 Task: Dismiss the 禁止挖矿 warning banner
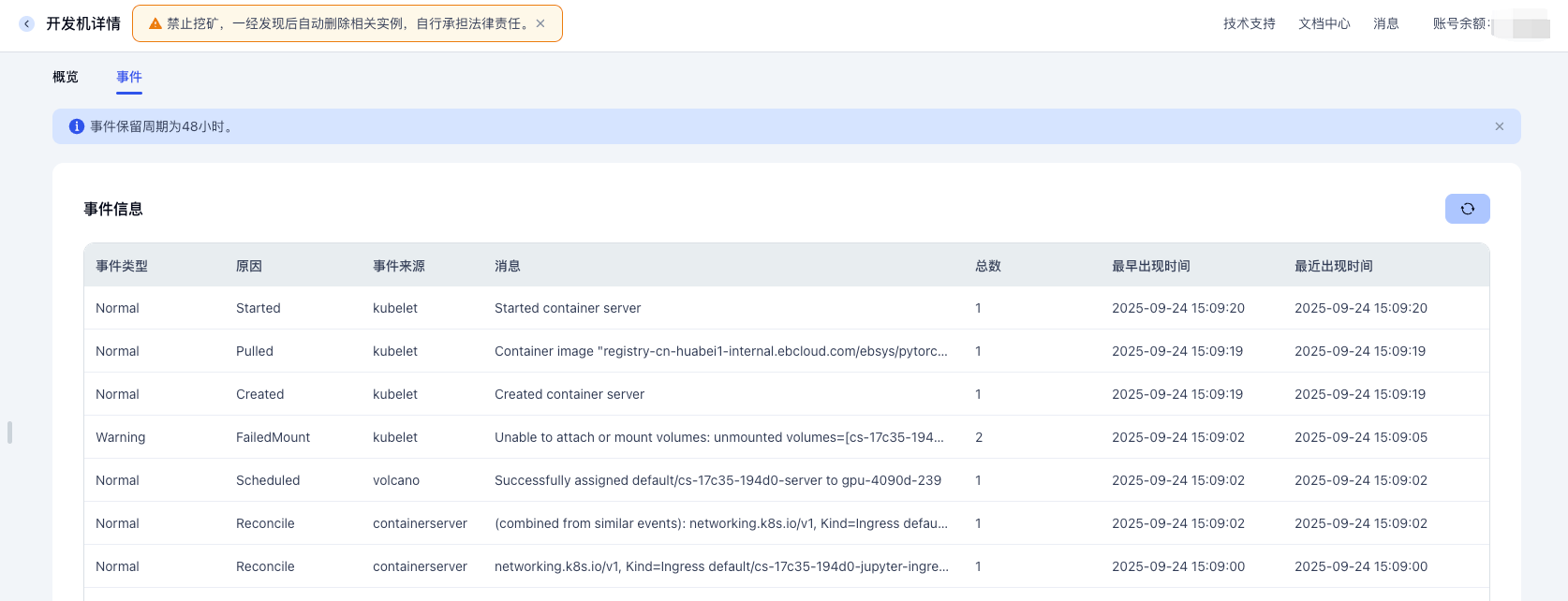click(540, 24)
